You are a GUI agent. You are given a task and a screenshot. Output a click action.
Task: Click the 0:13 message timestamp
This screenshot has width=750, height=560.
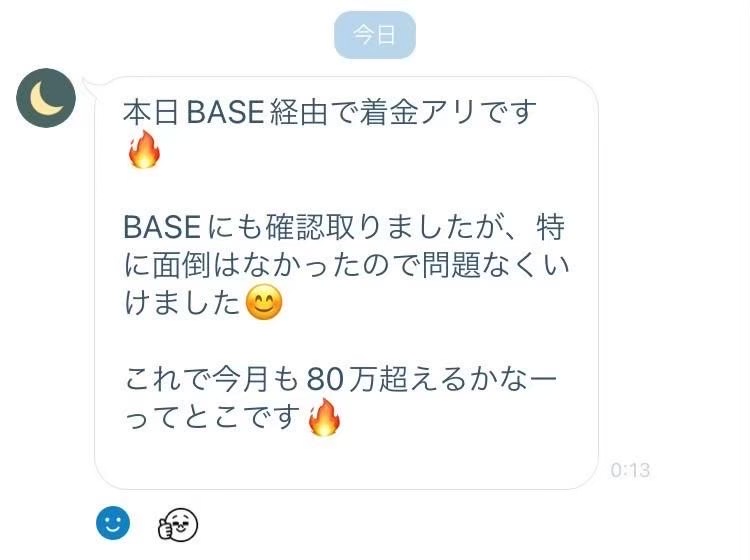[x=630, y=470]
